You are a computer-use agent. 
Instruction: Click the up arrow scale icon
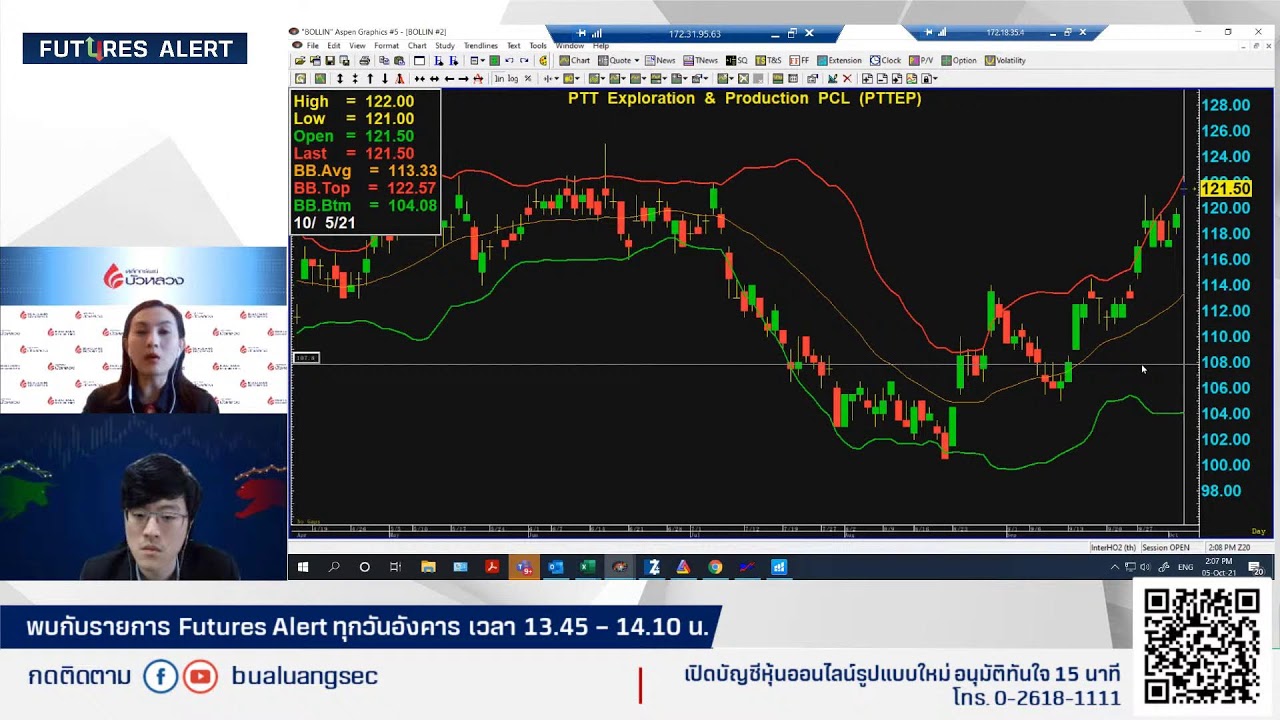(370, 78)
